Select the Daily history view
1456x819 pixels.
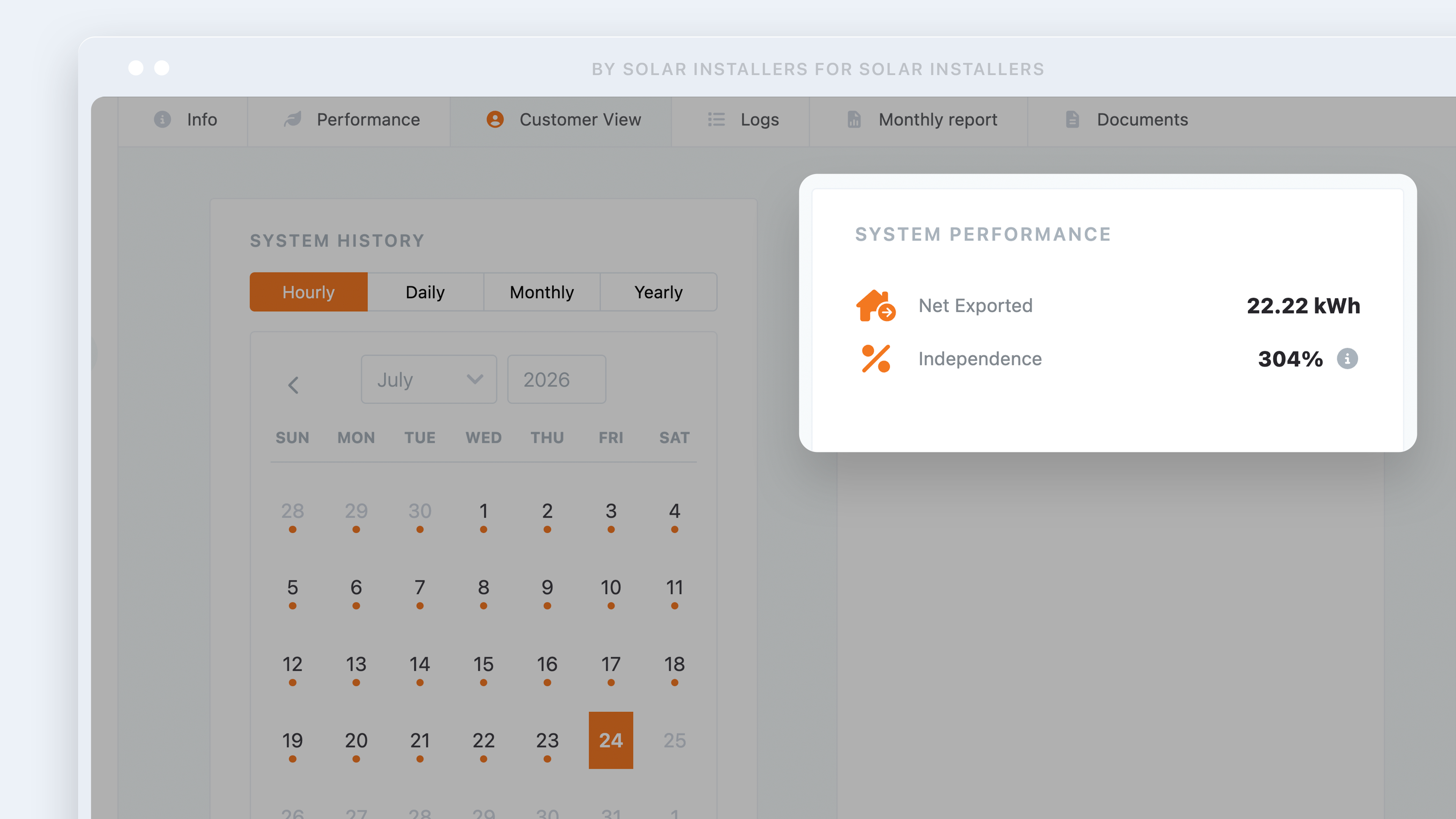click(x=425, y=292)
